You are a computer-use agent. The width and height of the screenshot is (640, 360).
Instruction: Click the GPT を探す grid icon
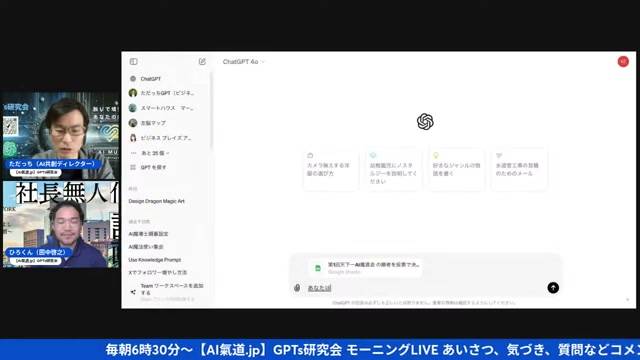pyautogui.click(x=133, y=167)
